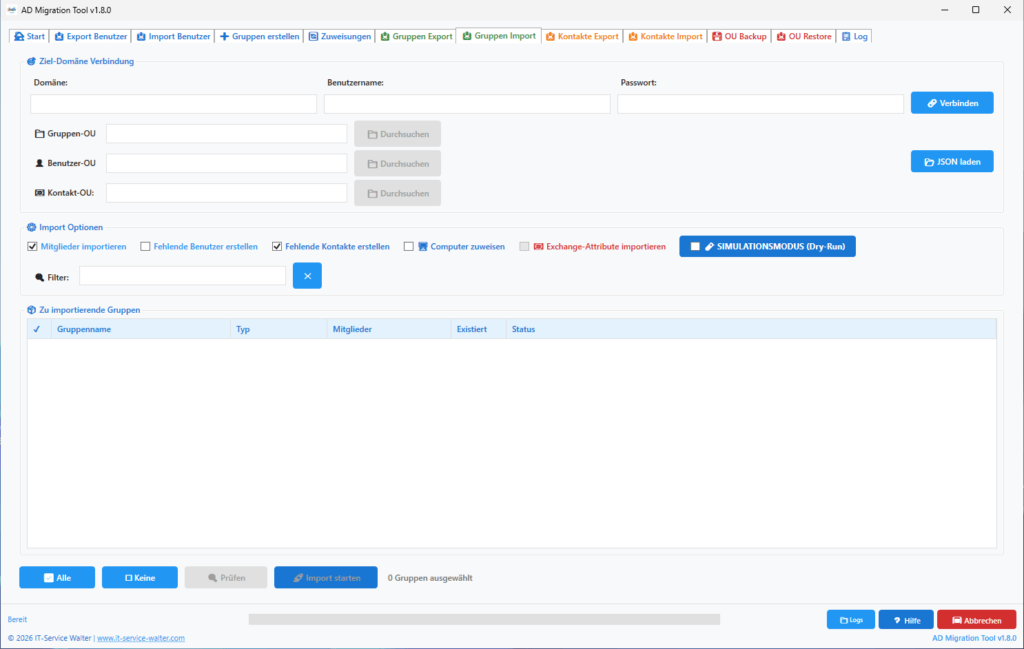This screenshot has height=649, width=1024.
Task: Click the Gruppen-OU folder icon
Action: [x=39, y=134]
